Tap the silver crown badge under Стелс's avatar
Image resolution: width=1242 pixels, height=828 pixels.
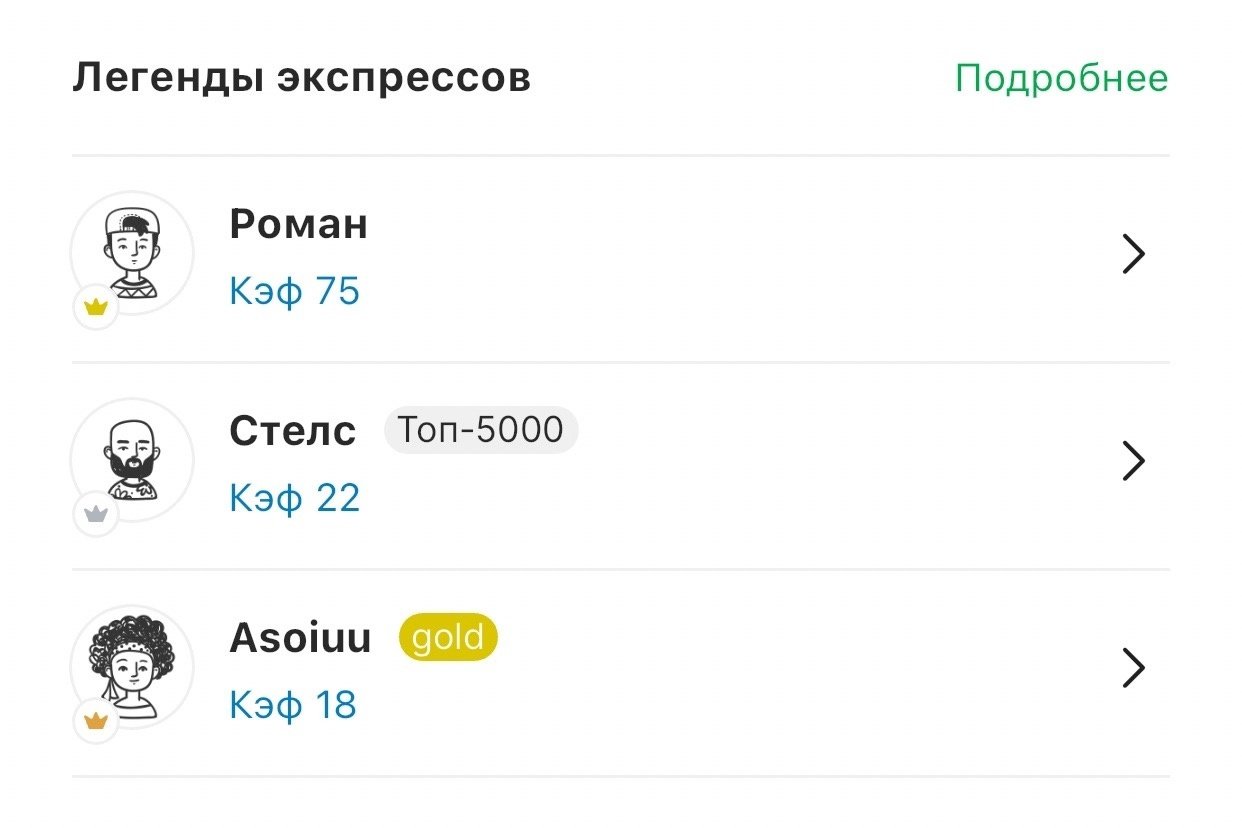[x=96, y=515]
